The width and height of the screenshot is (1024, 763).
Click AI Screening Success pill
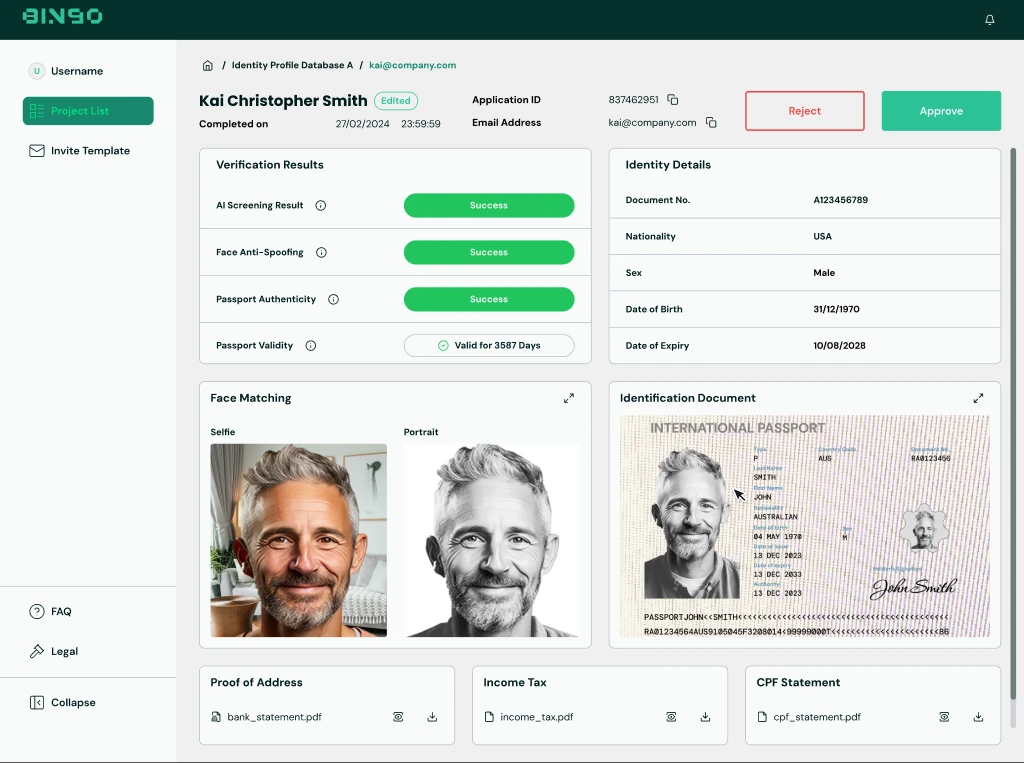(x=489, y=205)
